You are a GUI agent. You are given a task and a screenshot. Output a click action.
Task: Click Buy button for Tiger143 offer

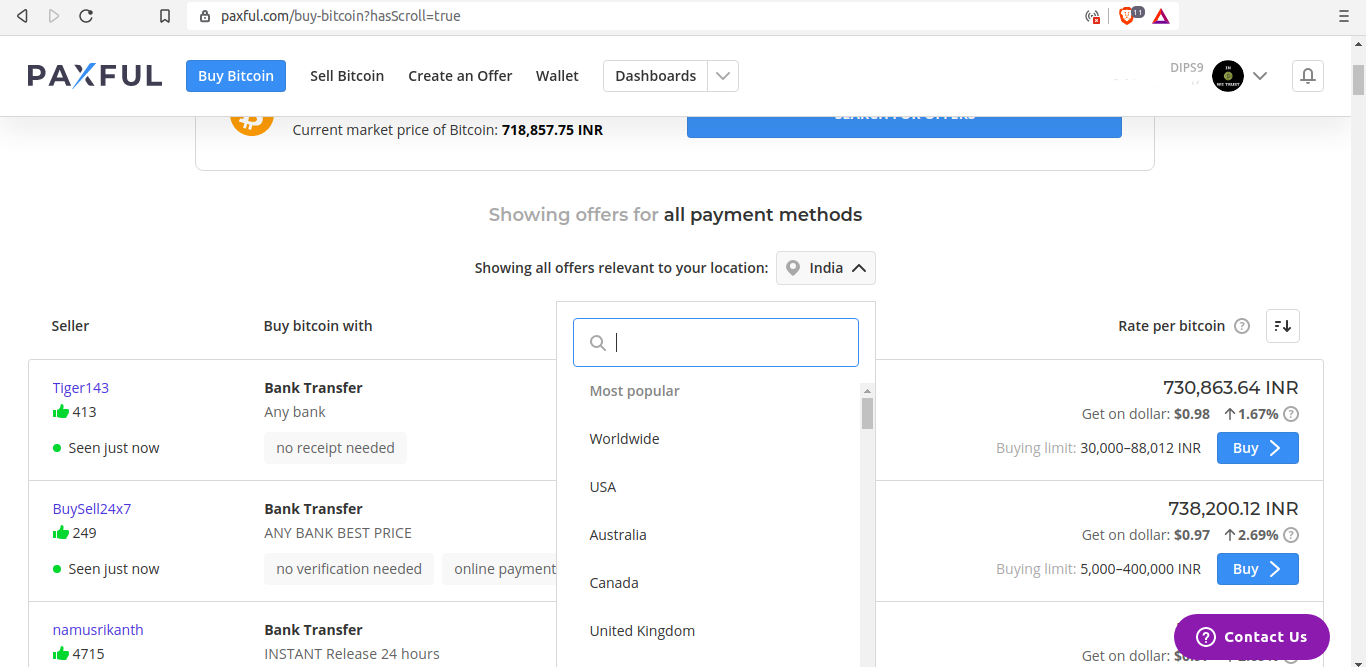(1258, 448)
